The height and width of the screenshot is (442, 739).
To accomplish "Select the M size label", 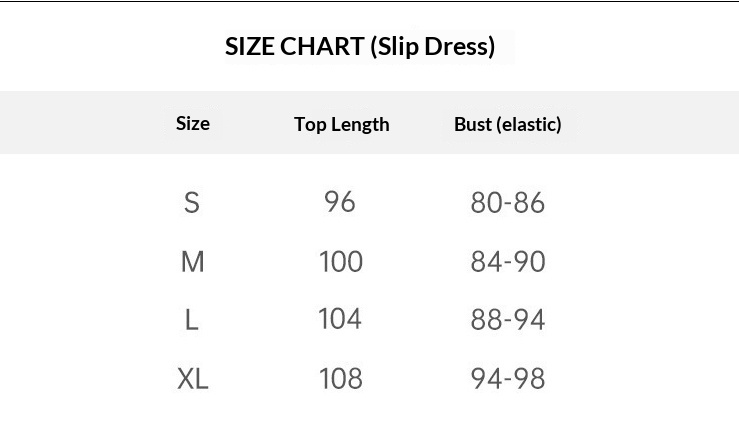I will pyautogui.click(x=192, y=262).
